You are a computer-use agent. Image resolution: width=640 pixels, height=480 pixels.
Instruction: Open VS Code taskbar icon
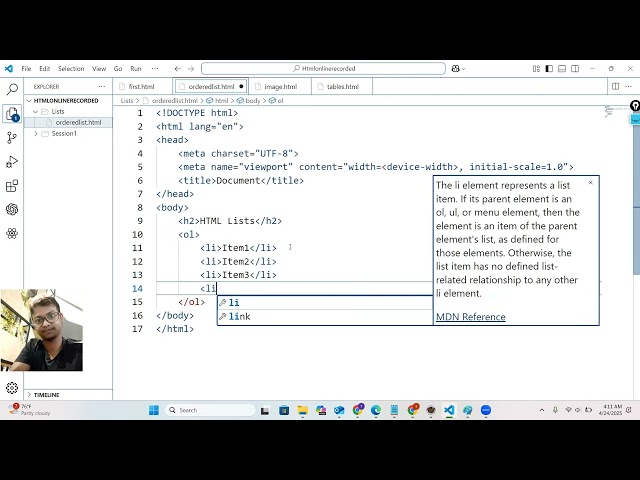[449, 410]
